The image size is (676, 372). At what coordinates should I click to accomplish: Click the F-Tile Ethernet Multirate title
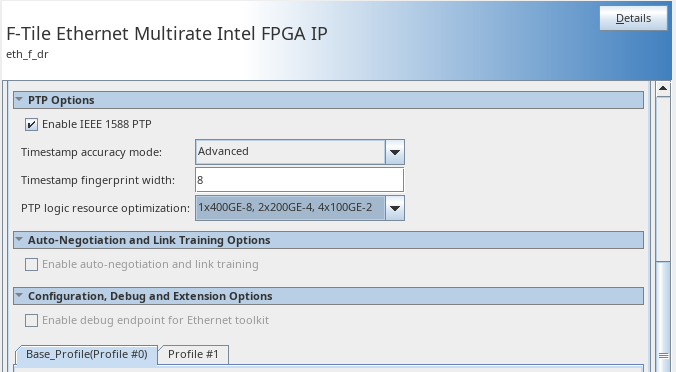tap(167, 34)
